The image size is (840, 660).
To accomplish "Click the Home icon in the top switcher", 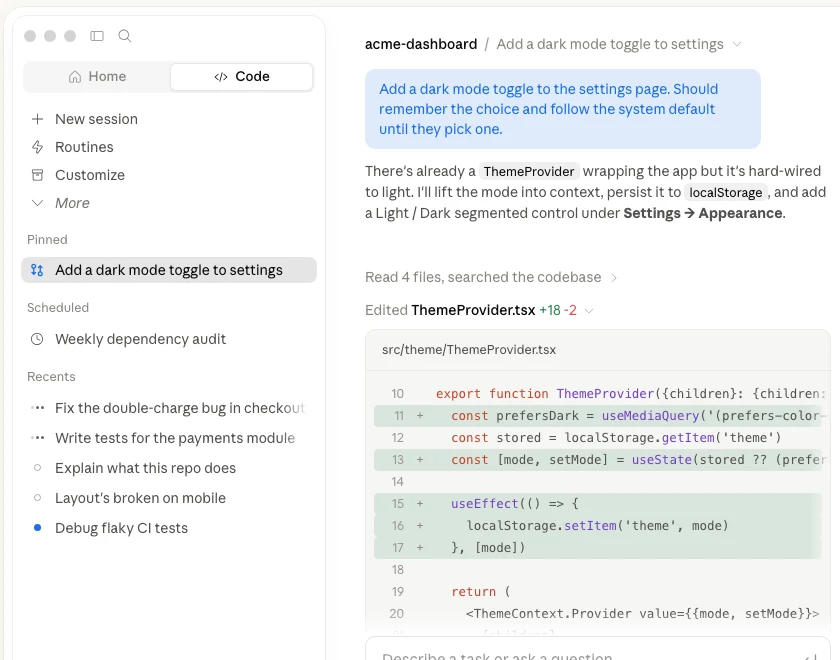I will (x=75, y=77).
